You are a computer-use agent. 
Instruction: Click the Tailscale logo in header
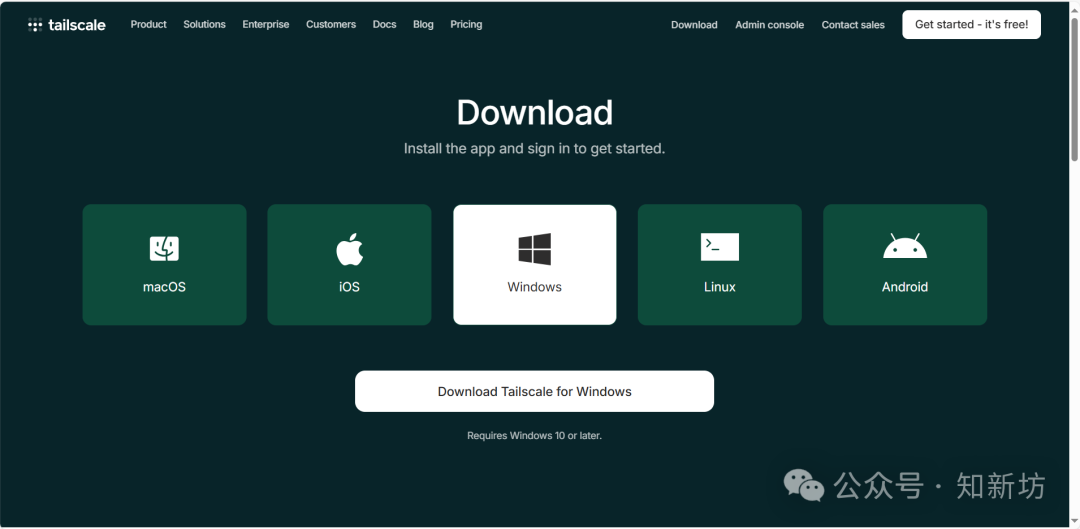click(66, 25)
